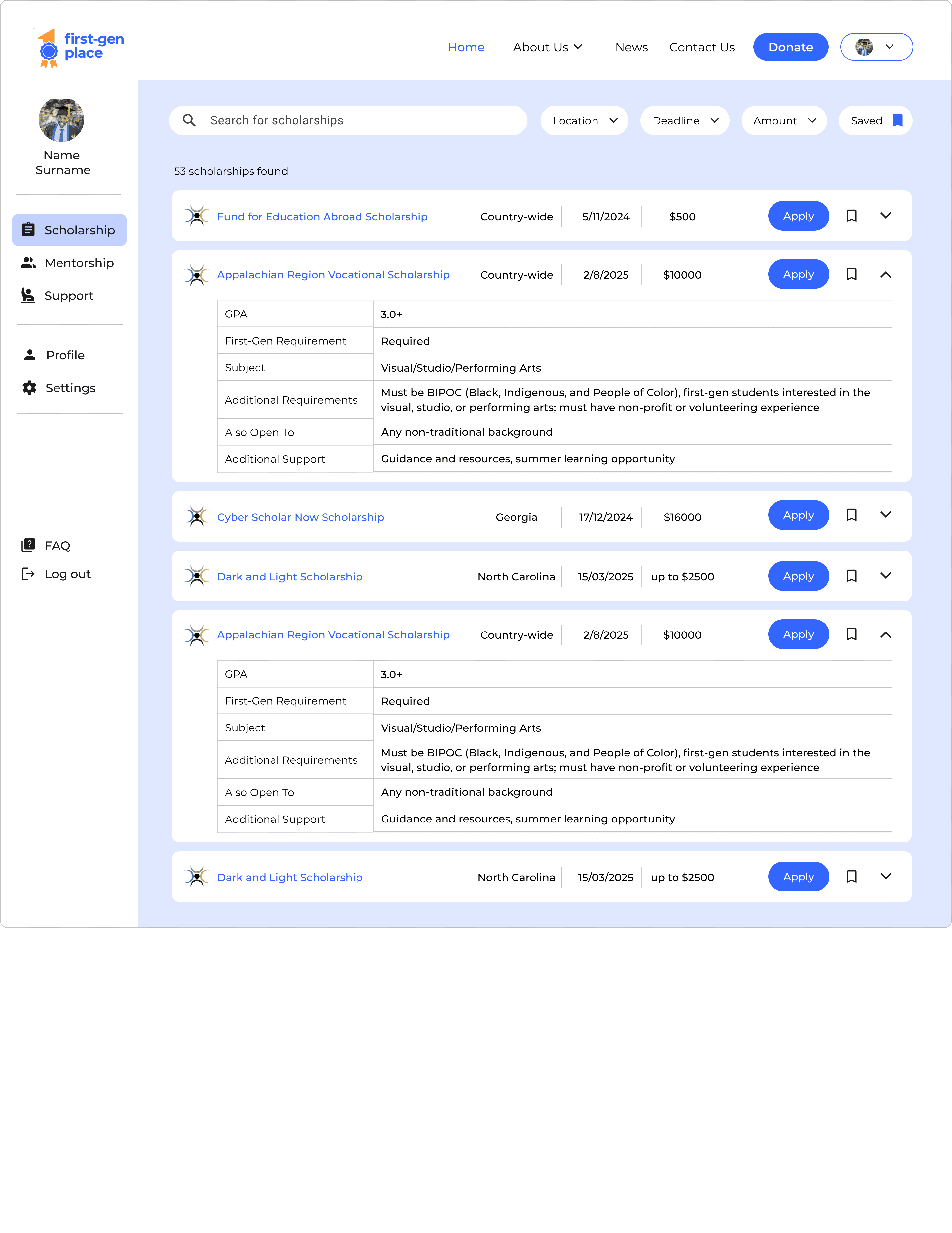Apply to Cyber Scholar Now Scholarship
The width and height of the screenshot is (952, 1233).
(x=798, y=515)
